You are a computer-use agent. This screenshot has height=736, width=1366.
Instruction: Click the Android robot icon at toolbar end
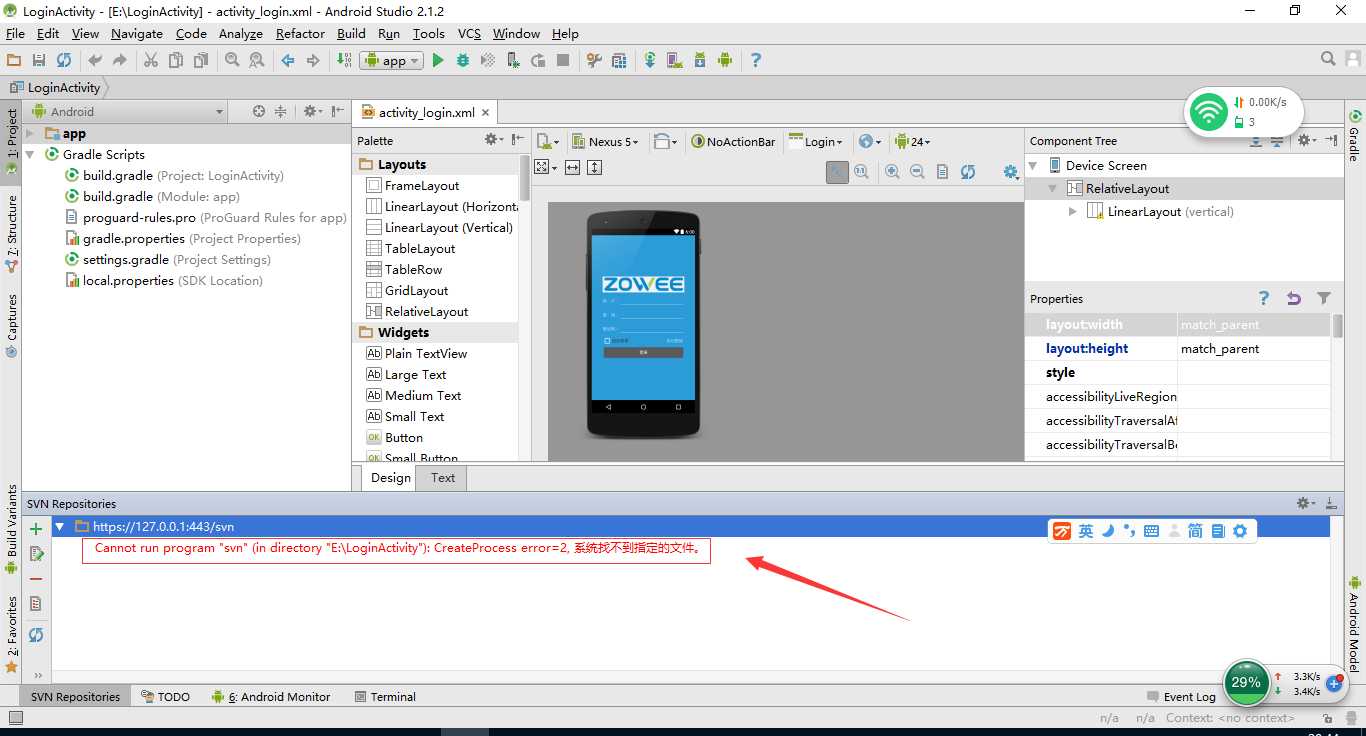[x=725, y=60]
